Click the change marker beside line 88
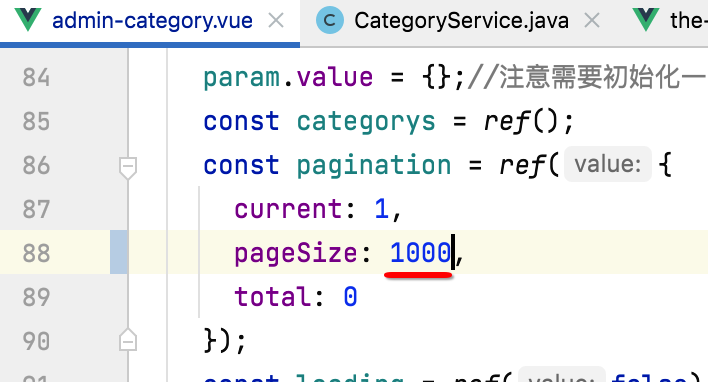This screenshot has width=708, height=382. [119, 252]
